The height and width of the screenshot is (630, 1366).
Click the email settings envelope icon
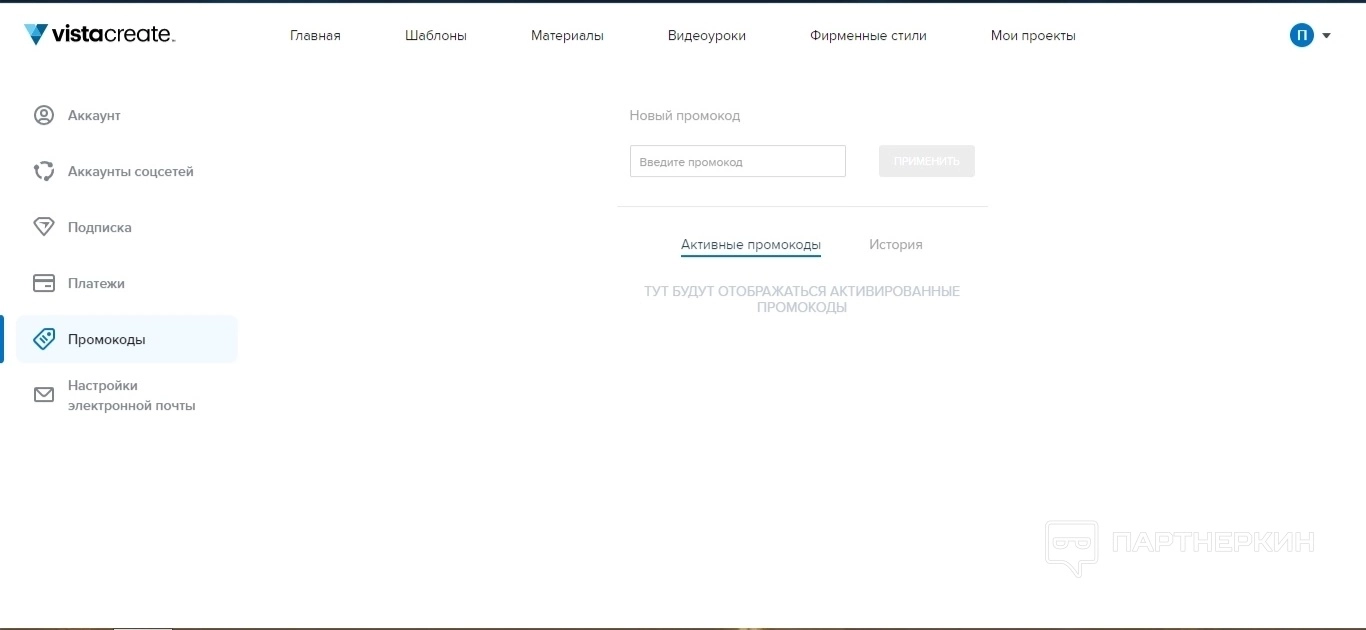(x=44, y=395)
